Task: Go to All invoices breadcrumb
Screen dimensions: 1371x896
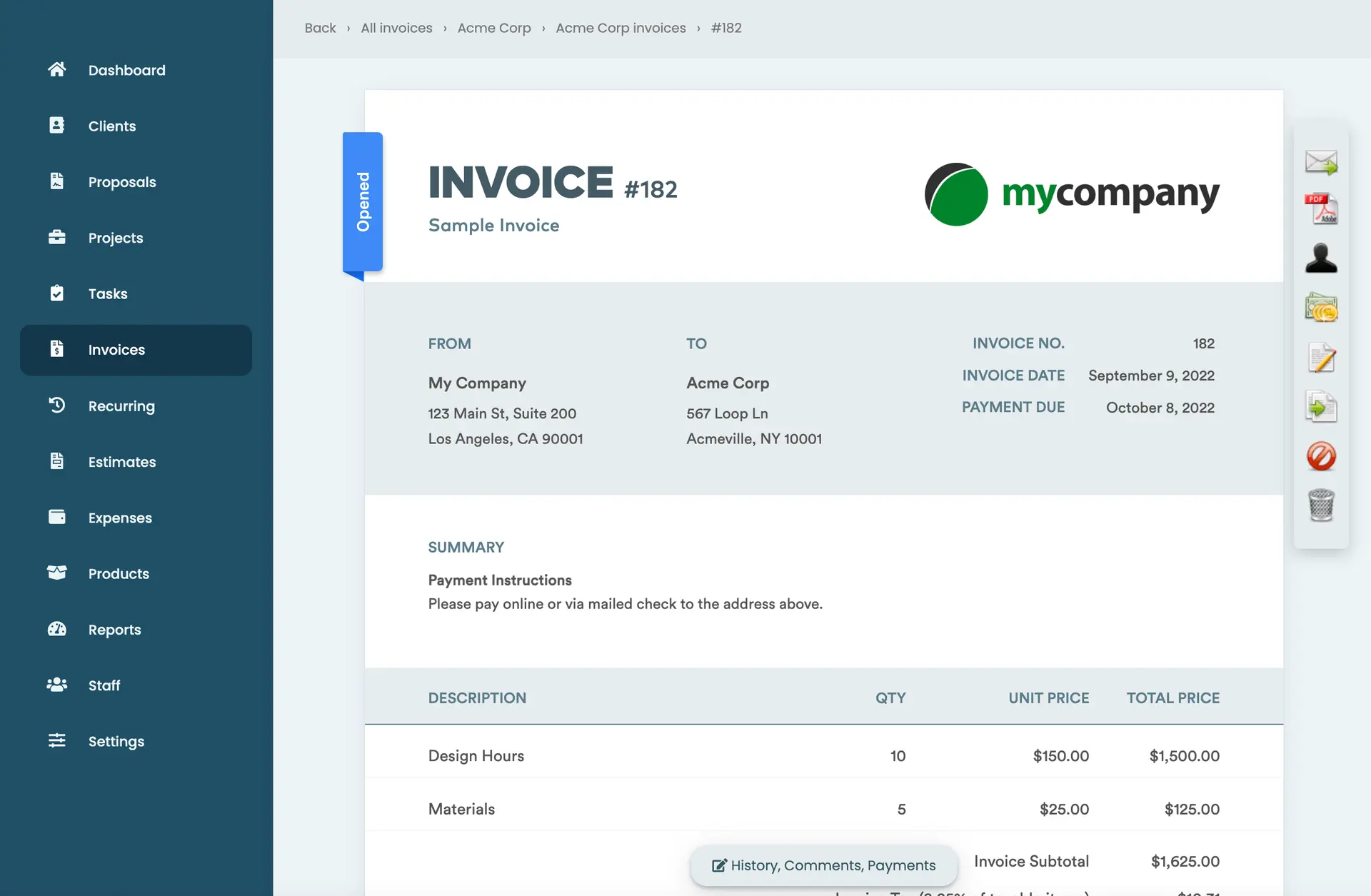Action: (x=396, y=28)
